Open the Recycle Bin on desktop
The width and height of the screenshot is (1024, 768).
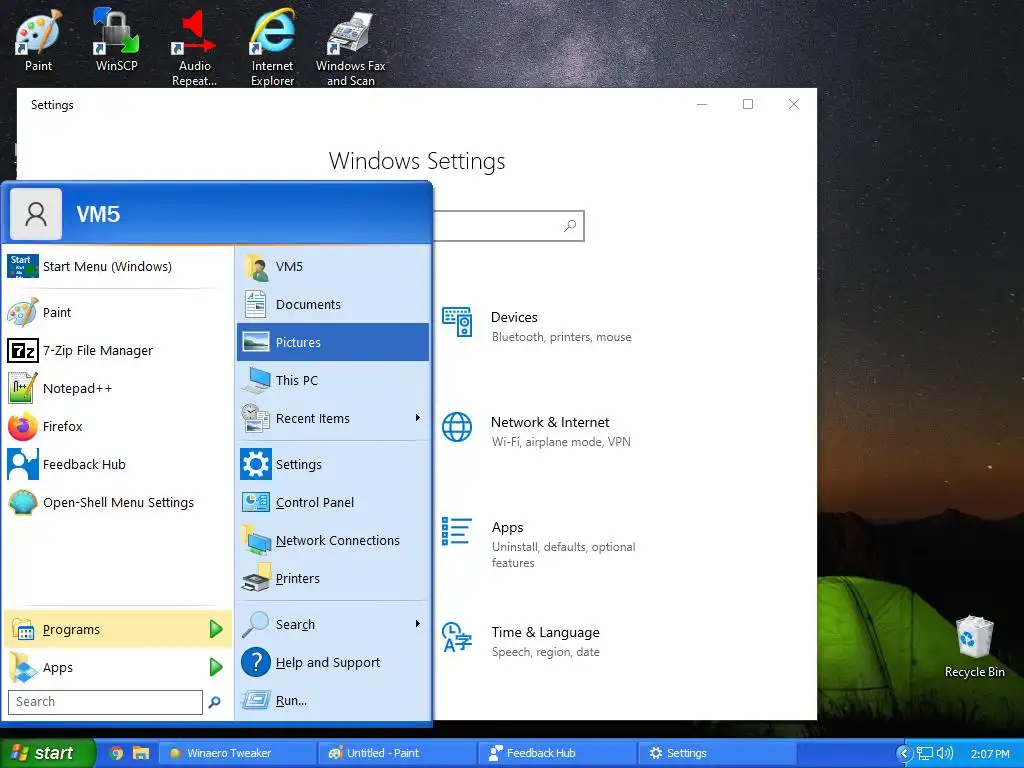click(x=974, y=647)
